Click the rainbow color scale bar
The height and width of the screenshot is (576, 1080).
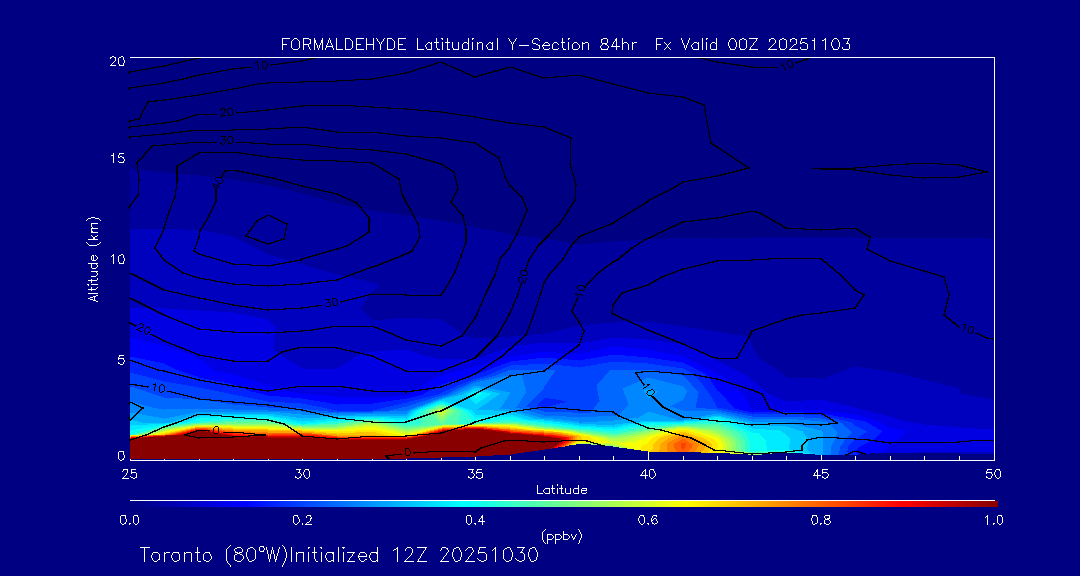[563, 504]
